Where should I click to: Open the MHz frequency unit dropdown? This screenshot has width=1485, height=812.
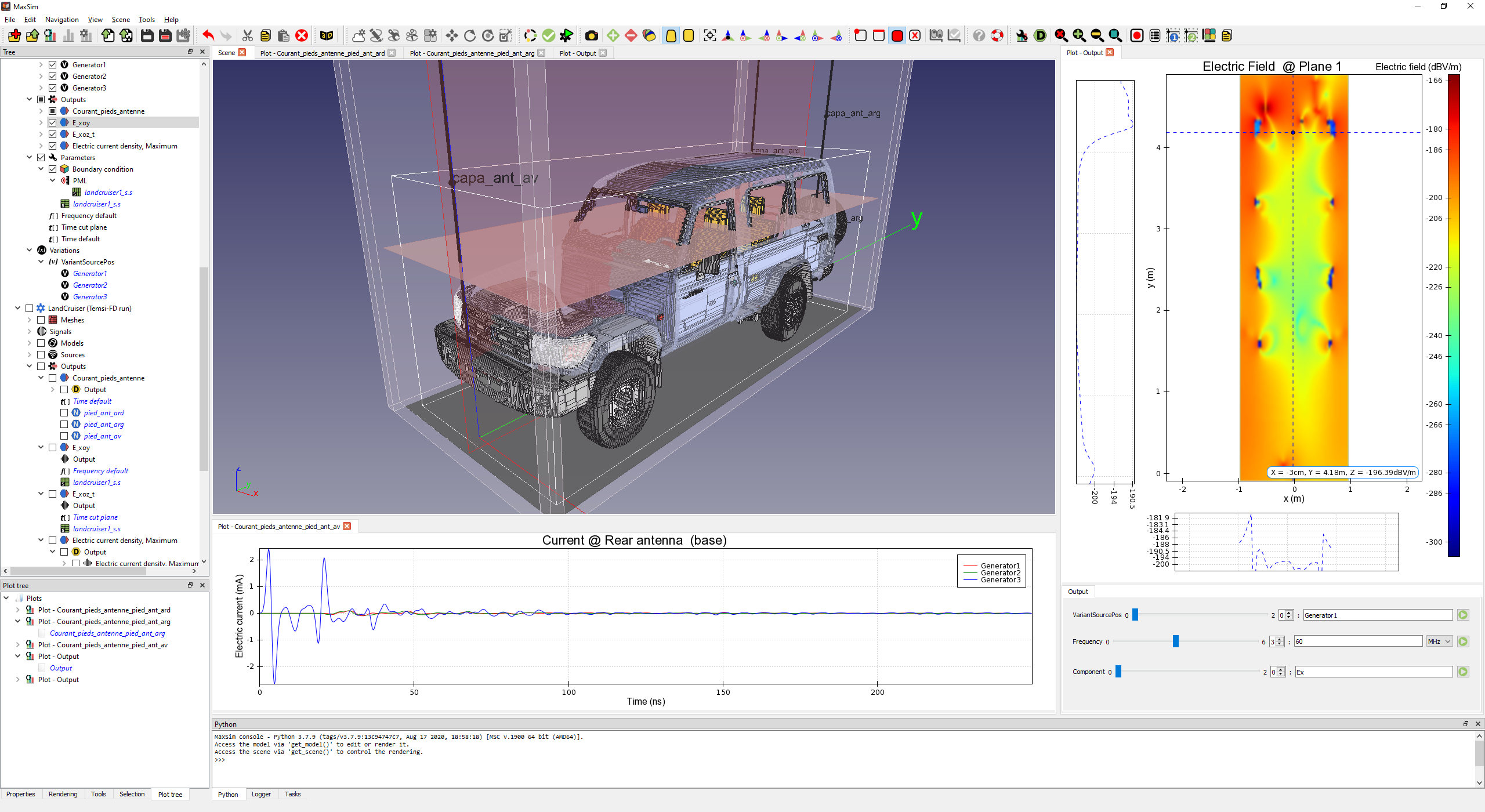1439,641
